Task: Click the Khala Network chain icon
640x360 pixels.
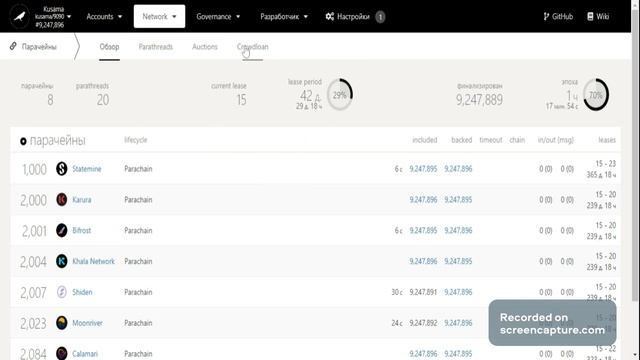Action: [x=62, y=261]
